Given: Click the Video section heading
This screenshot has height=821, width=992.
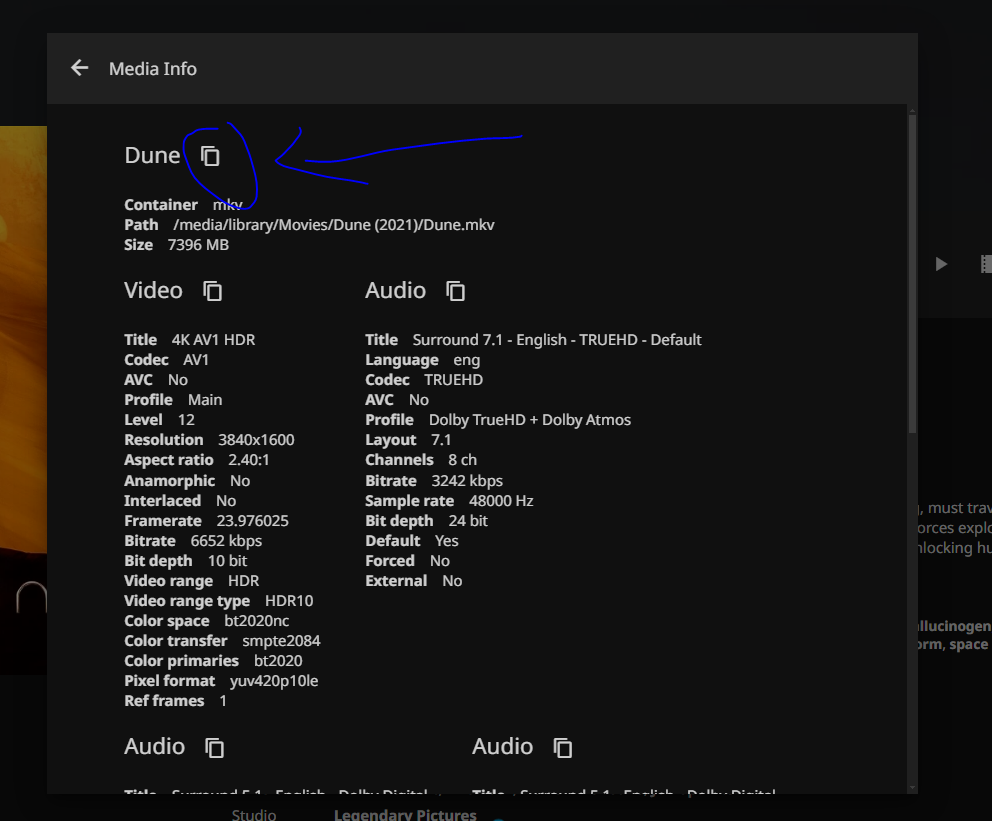Looking at the screenshot, I should [x=153, y=290].
